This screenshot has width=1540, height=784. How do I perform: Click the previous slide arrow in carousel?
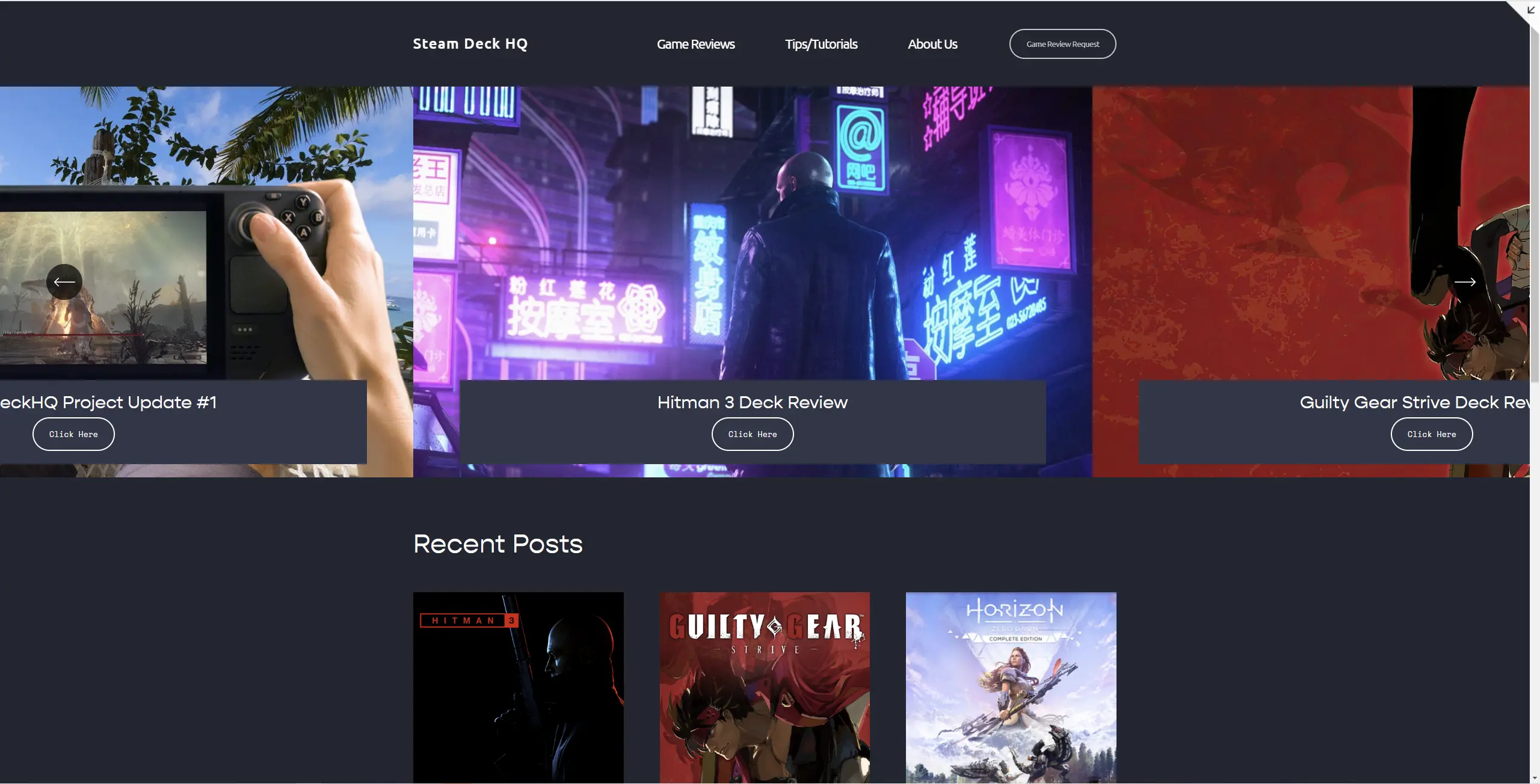(64, 282)
